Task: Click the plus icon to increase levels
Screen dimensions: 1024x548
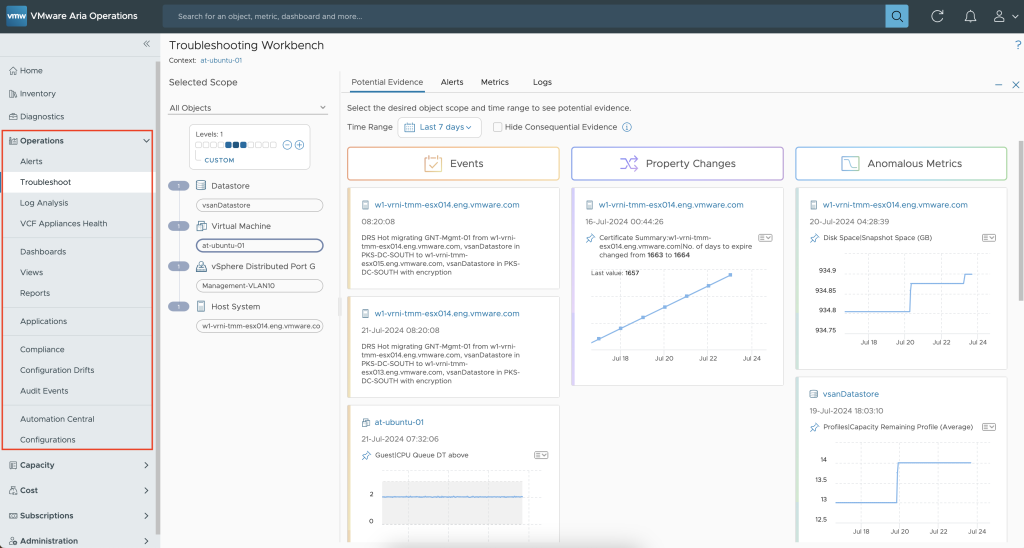Action: pyautogui.click(x=299, y=145)
